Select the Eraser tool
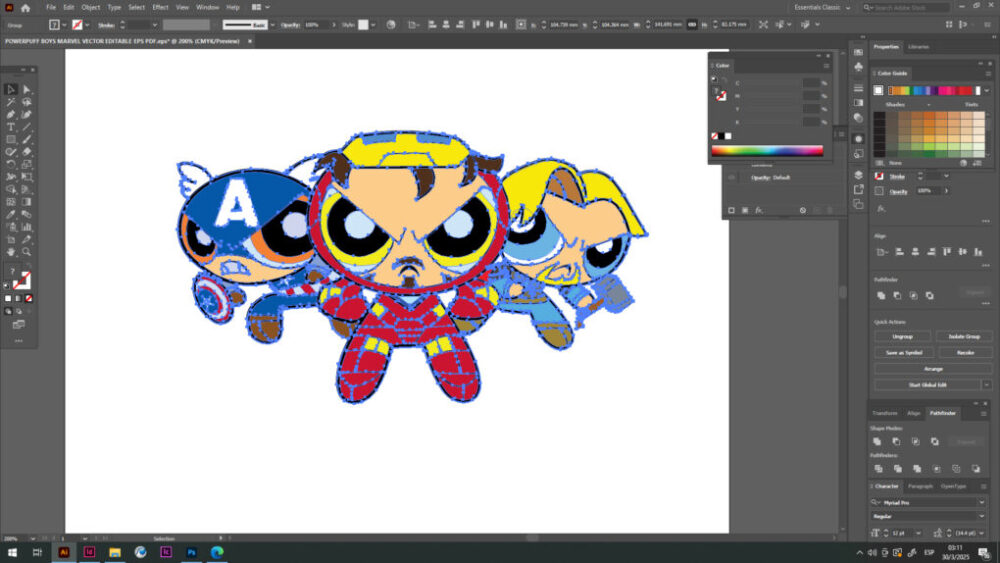 tap(27, 152)
